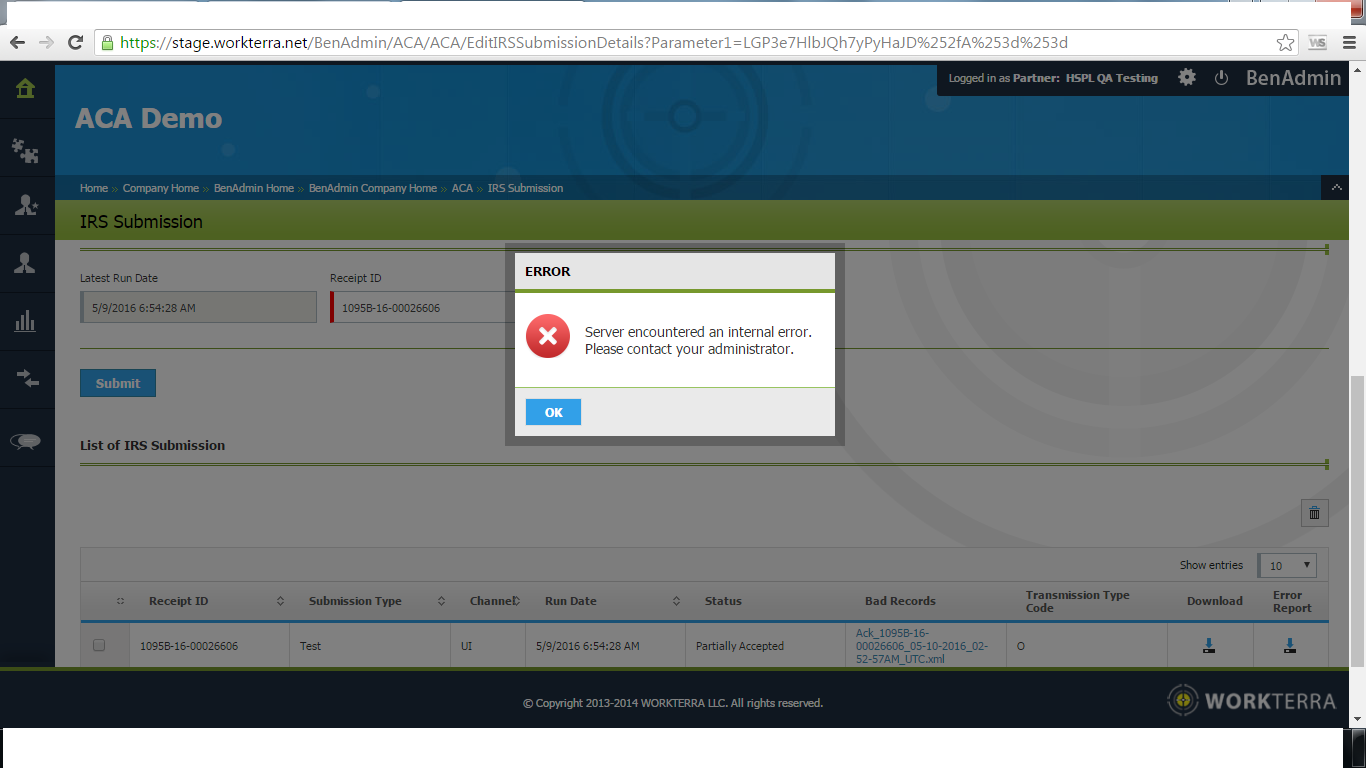
Task: Download the error report for the submission
Action: [1289, 646]
